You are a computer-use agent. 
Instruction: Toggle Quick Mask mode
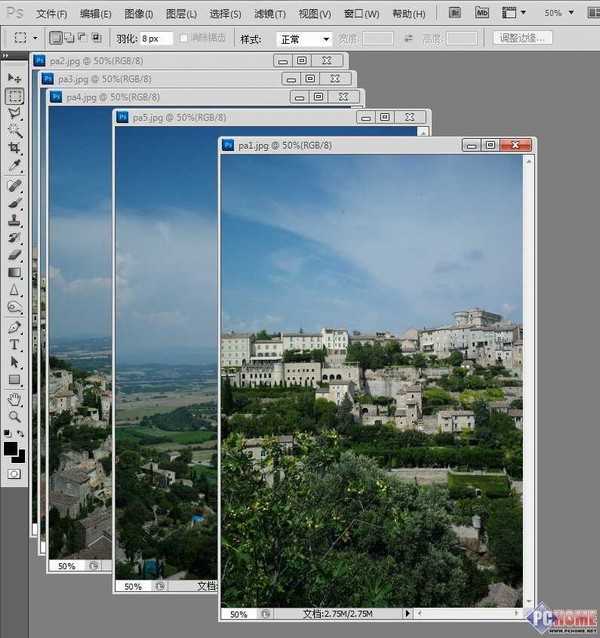point(14,473)
